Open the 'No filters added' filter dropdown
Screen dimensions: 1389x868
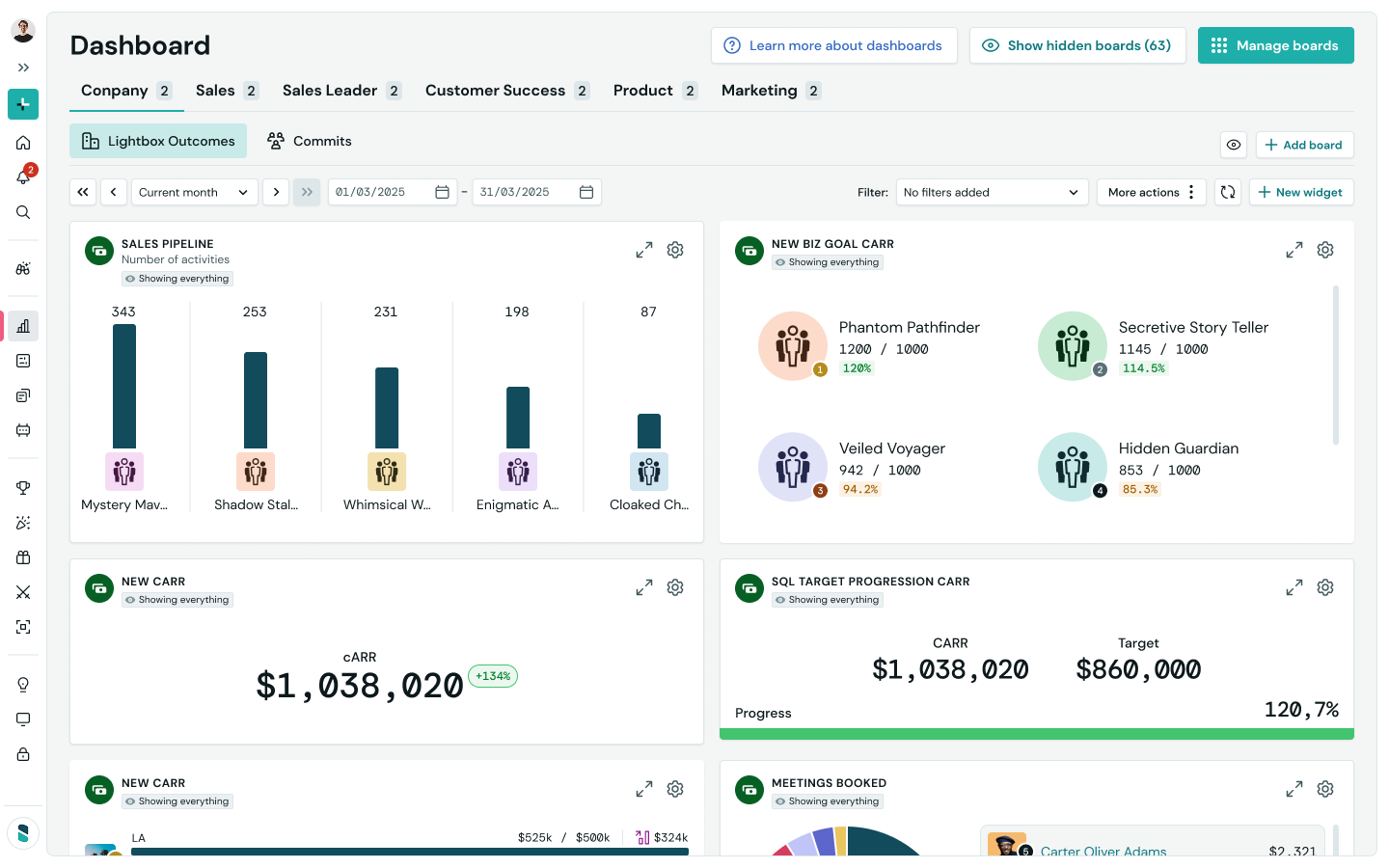point(992,192)
